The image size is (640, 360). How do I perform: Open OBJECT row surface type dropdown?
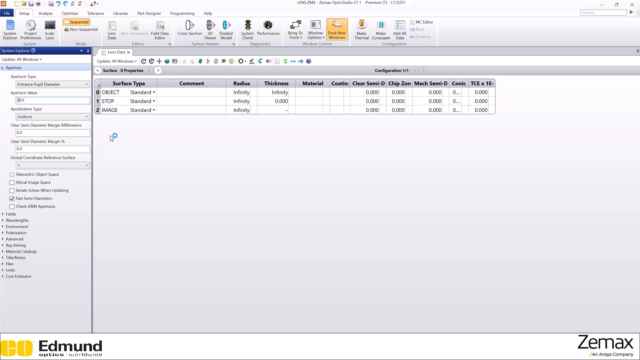point(154,92)
